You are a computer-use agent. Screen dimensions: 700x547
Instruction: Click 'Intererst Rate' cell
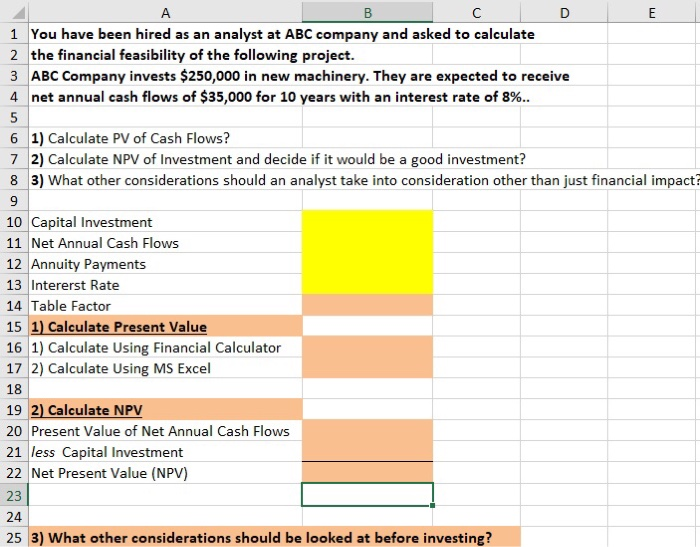tap(166, 285)
